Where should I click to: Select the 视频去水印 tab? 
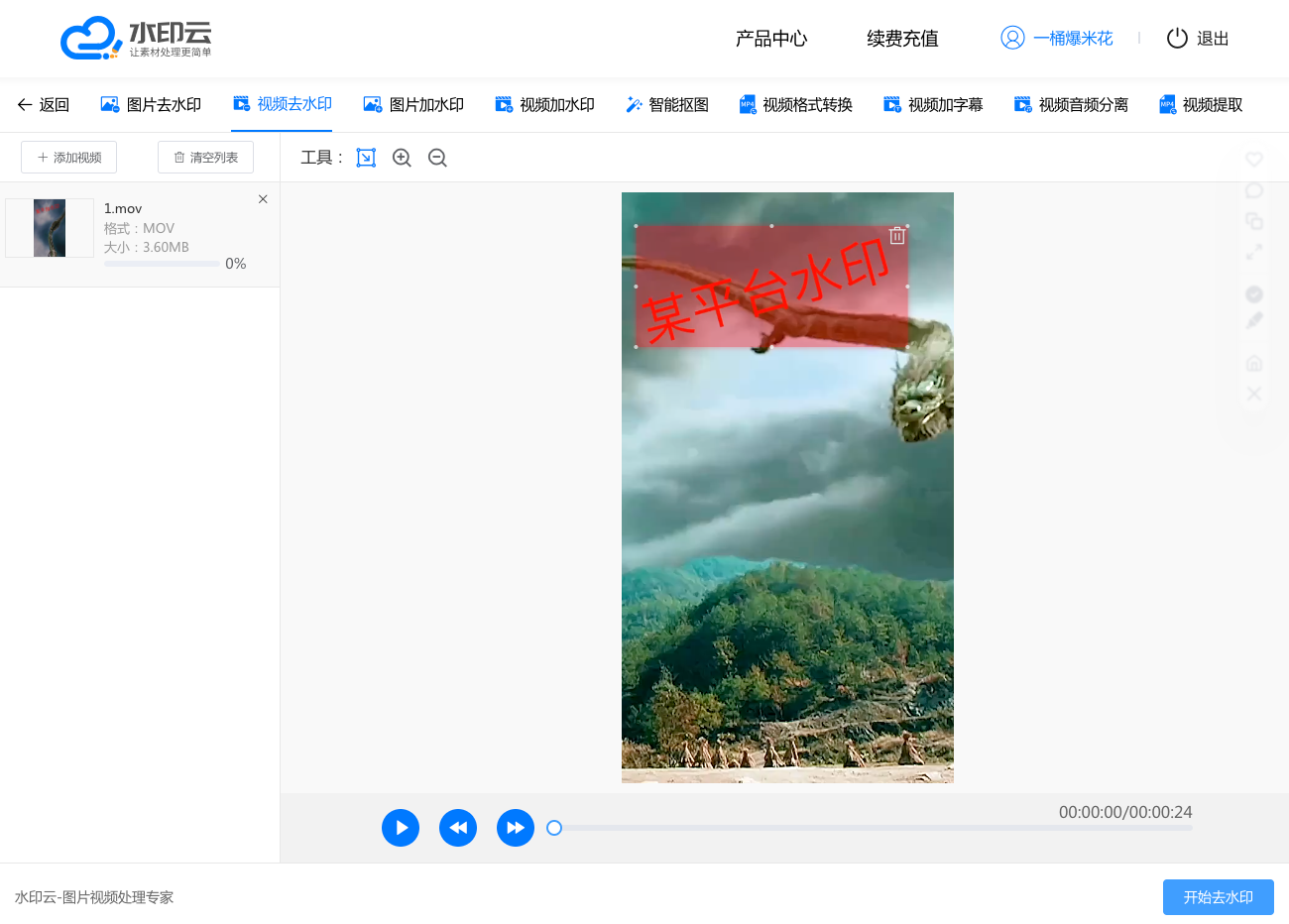tap(282, 104)
